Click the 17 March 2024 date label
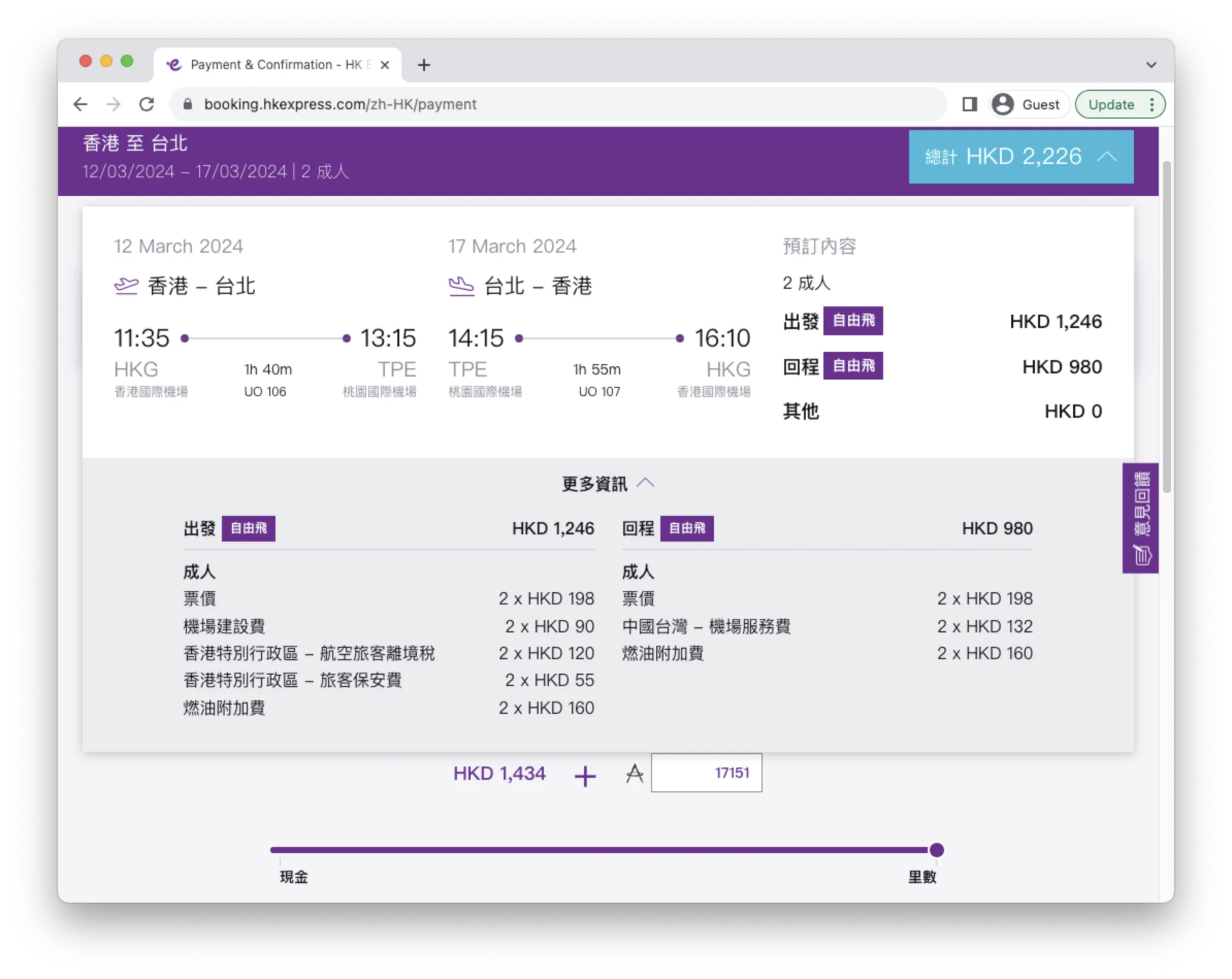 click(x=512, y=246)
